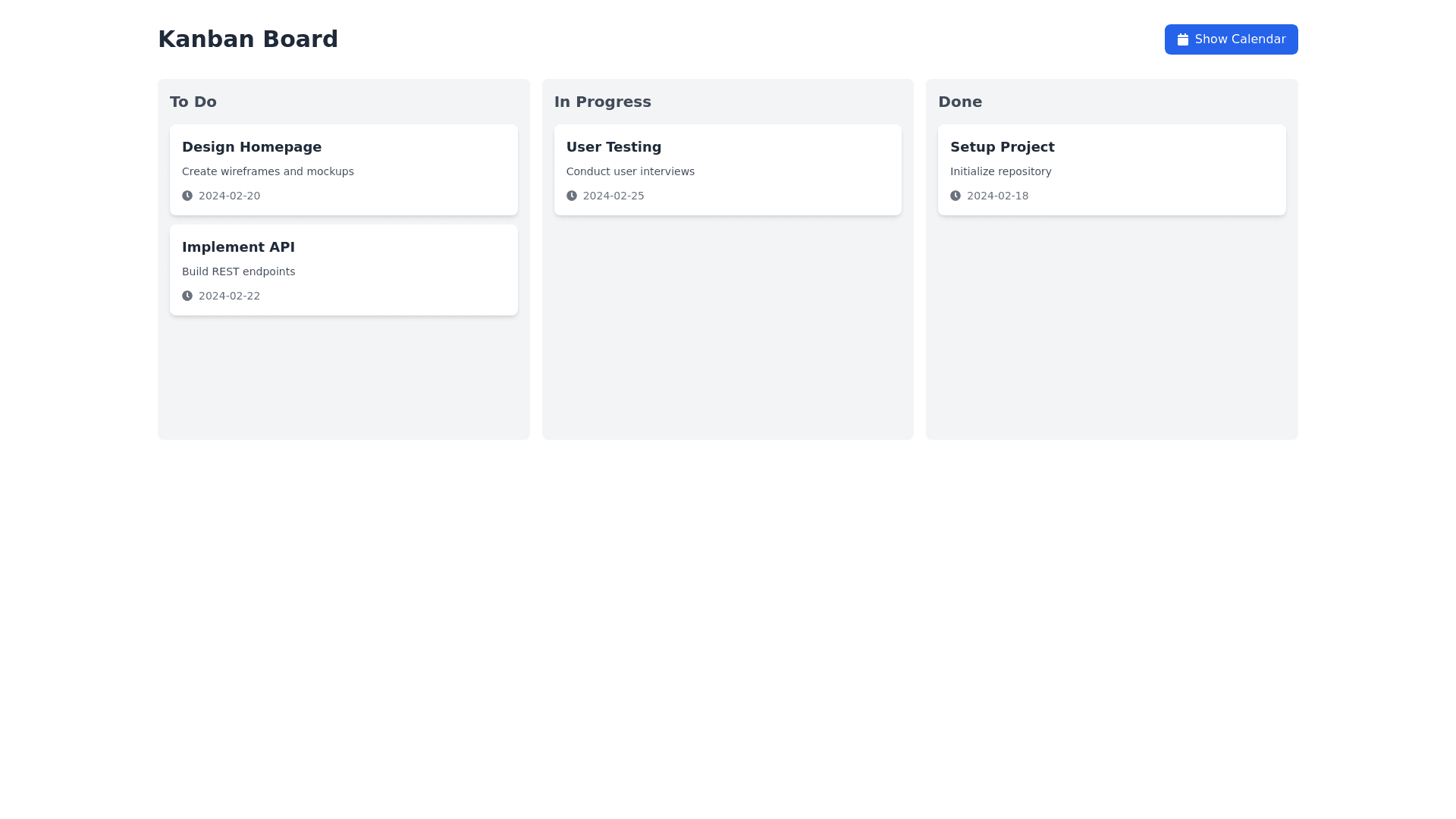Click 'Create wireframes and mockups' description
This screenshot has width=1456, height=819.
click(x=268, y=171)
